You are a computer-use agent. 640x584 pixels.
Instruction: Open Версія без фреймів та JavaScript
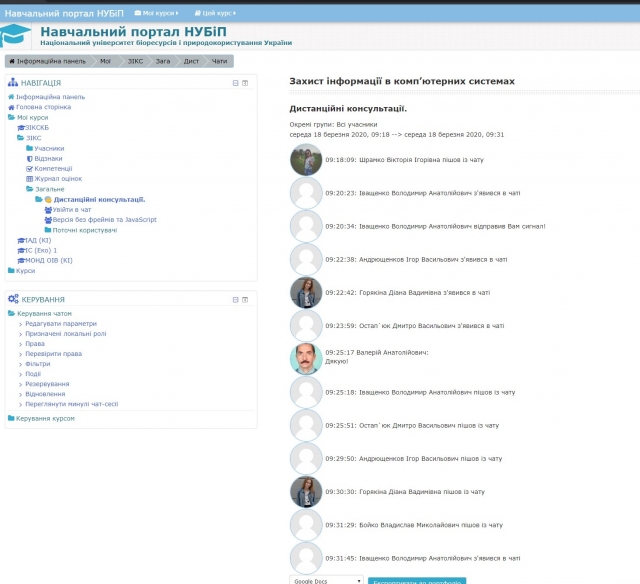[104, 220]
